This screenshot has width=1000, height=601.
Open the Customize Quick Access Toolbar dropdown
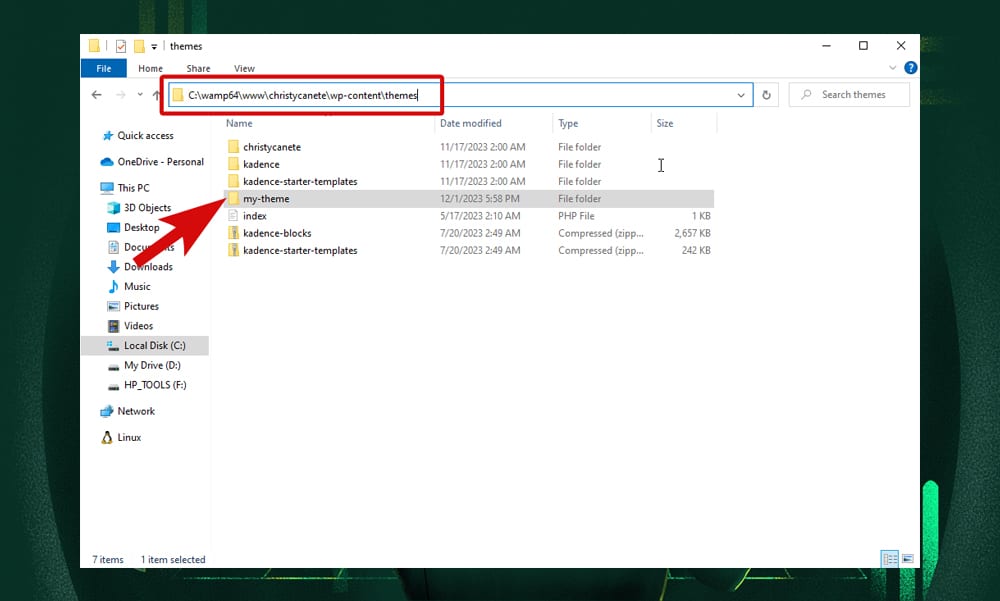point(155,46)
